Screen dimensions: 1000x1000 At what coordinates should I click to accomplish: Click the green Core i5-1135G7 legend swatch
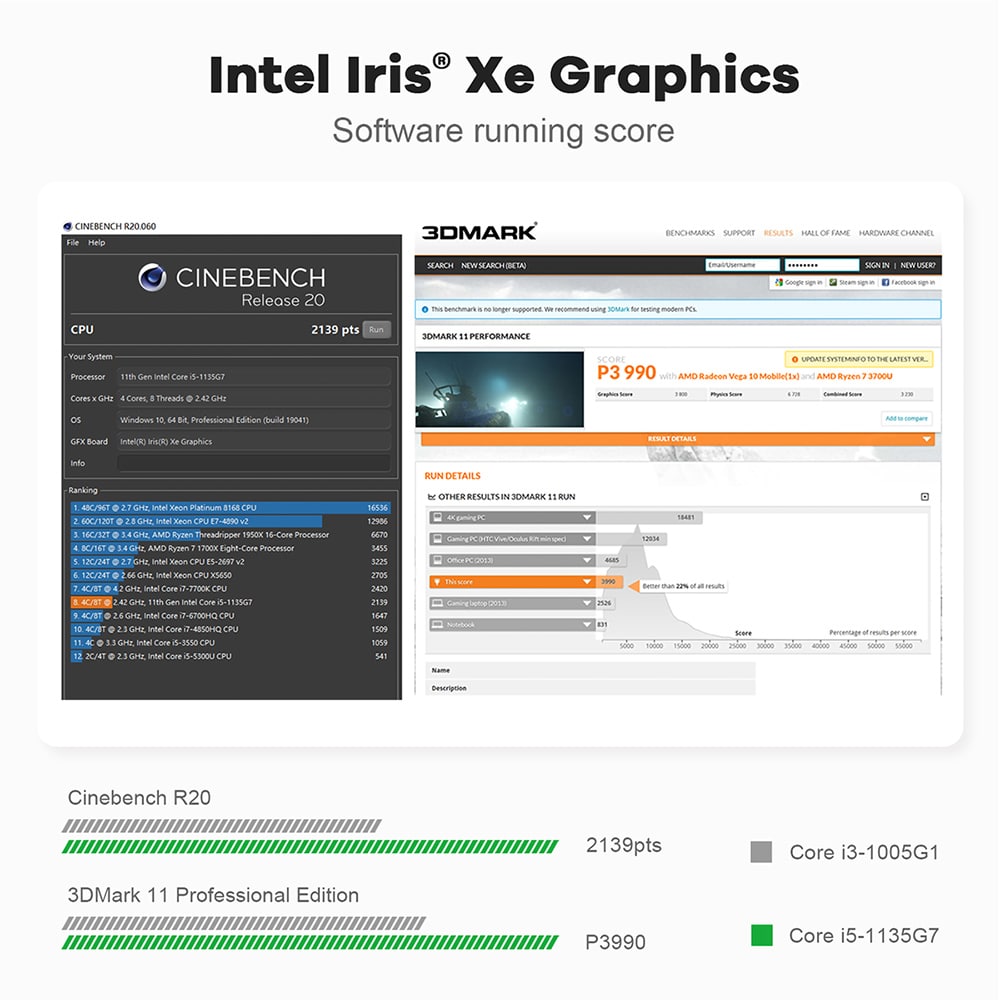[762, 936]
